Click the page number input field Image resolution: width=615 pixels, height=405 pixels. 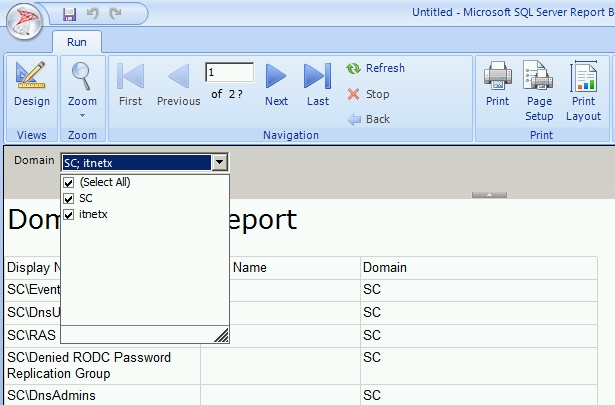click(229, 73)
